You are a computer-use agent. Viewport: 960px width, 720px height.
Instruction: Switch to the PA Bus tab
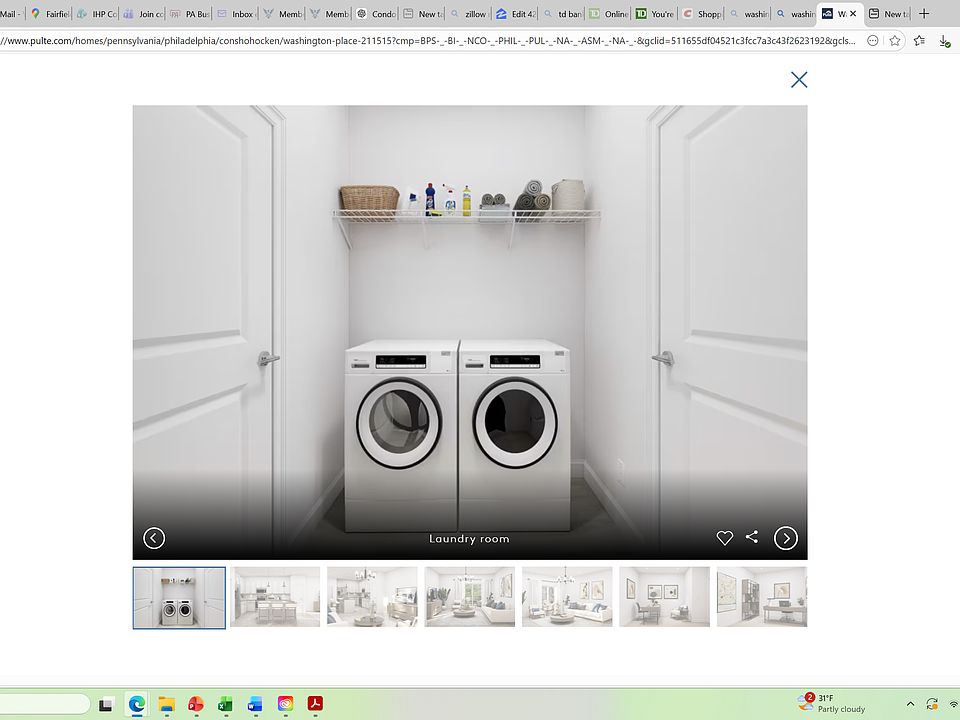(190, 13)
